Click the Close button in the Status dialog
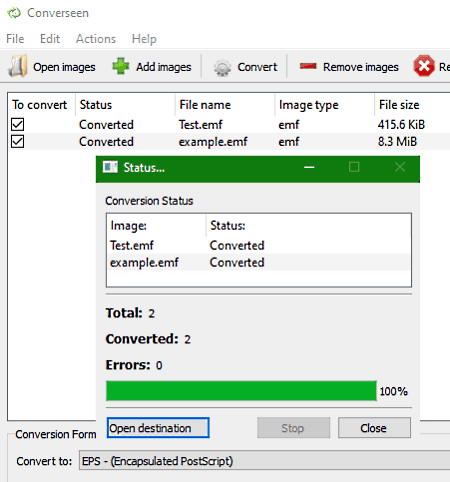Screen dimensions: 450x482 374,428
